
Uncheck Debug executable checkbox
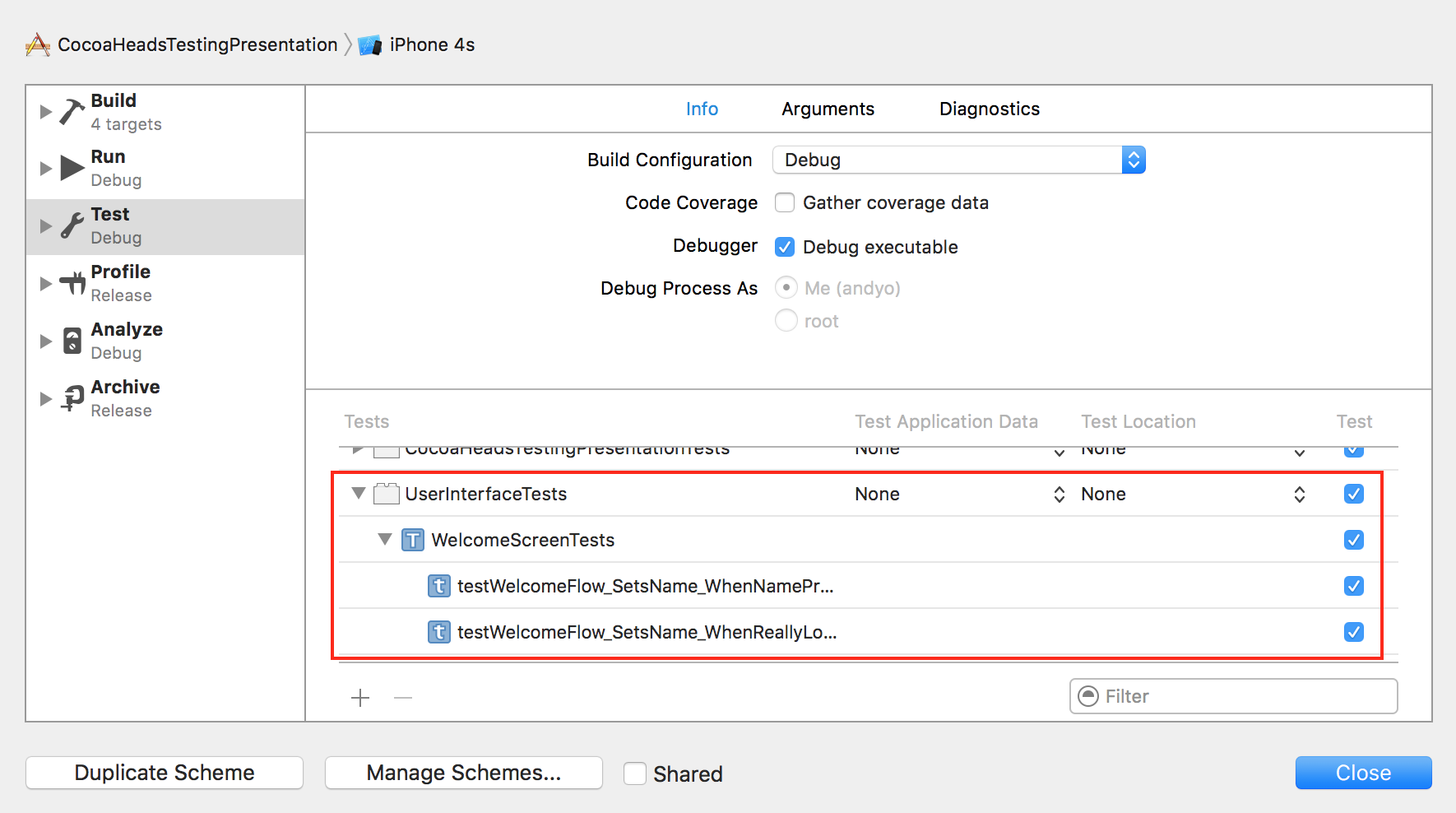pyautogui.click(x=785, y=247)
